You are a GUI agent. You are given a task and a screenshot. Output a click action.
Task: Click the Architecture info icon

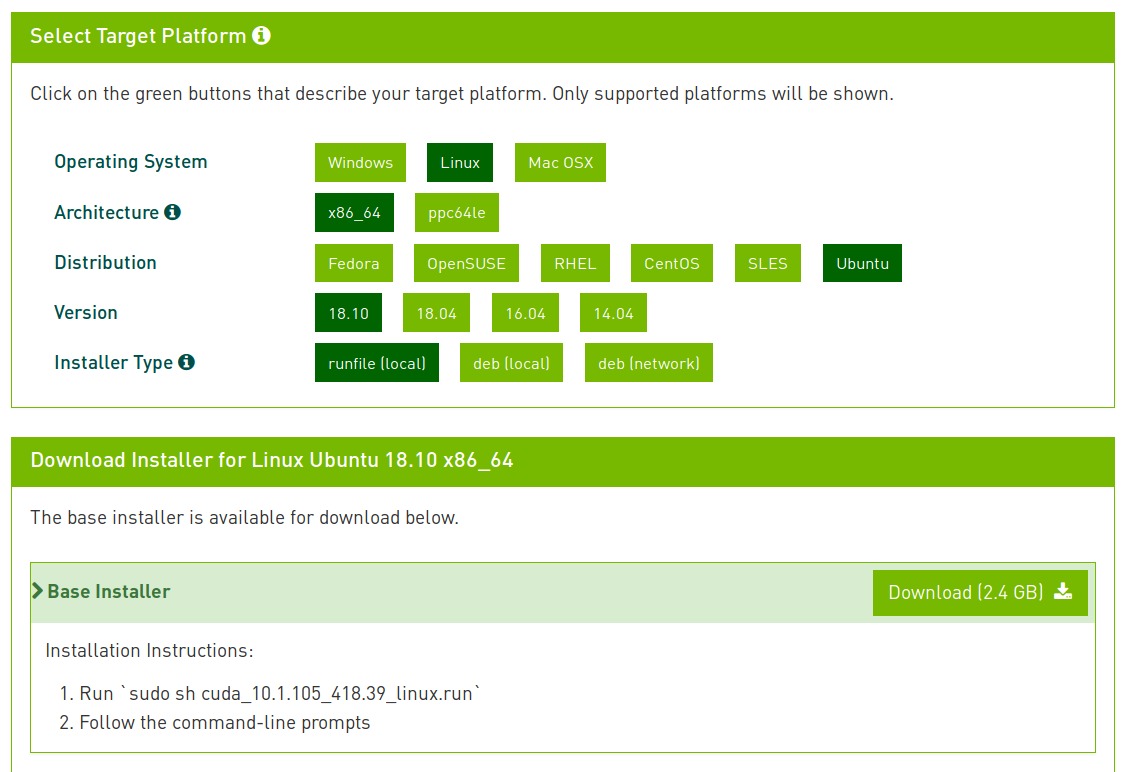click(173, 212)
